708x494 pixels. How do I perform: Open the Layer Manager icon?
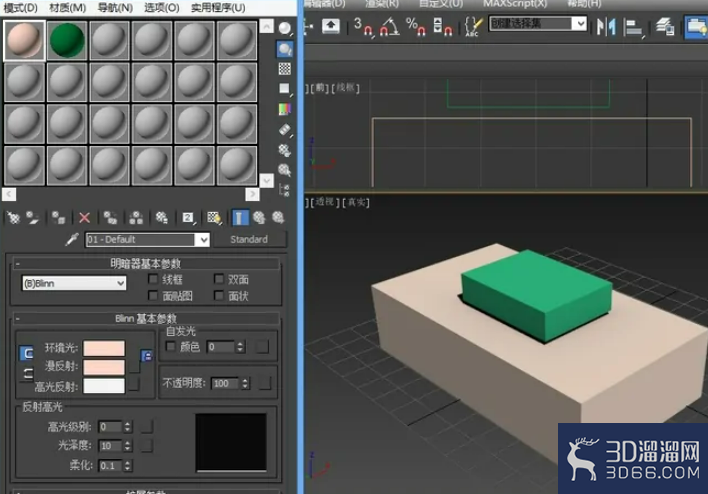665,27
